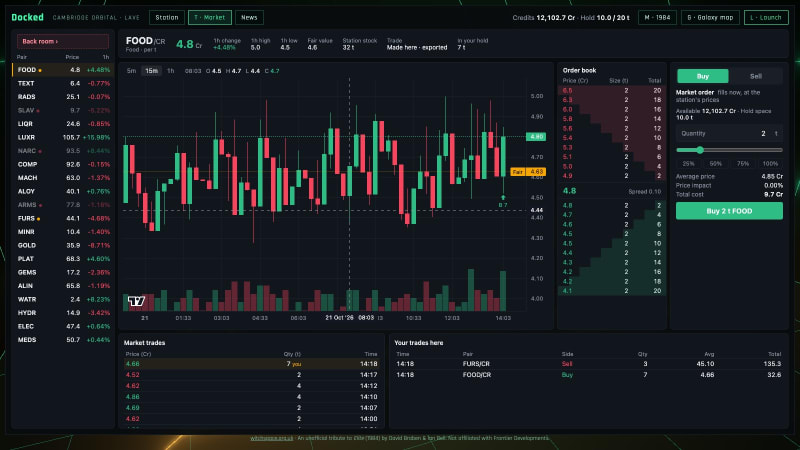Select the COMP pair row

coord(62,164)
